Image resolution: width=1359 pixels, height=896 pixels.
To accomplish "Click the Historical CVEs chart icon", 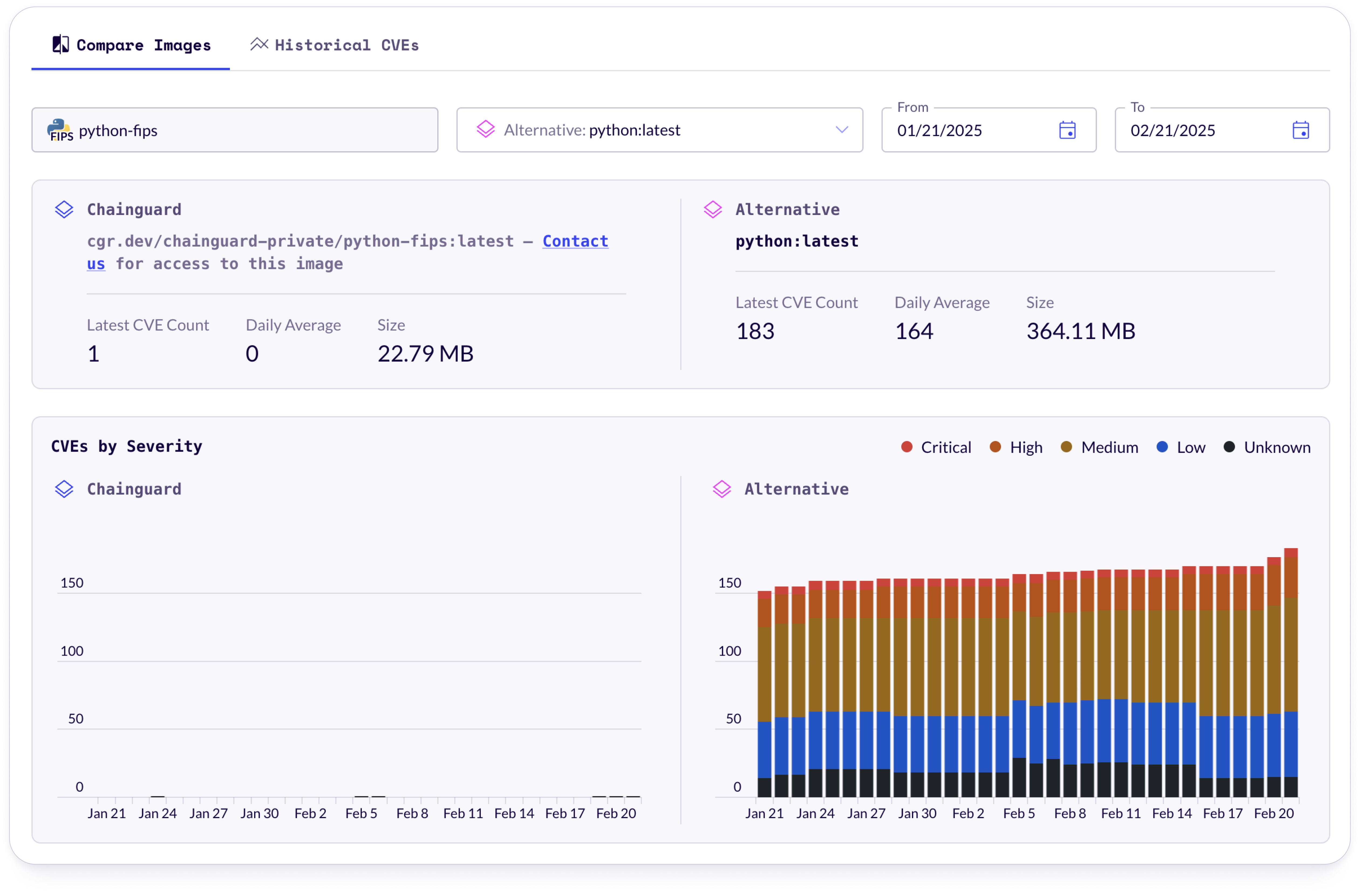I will coord(259,45).
